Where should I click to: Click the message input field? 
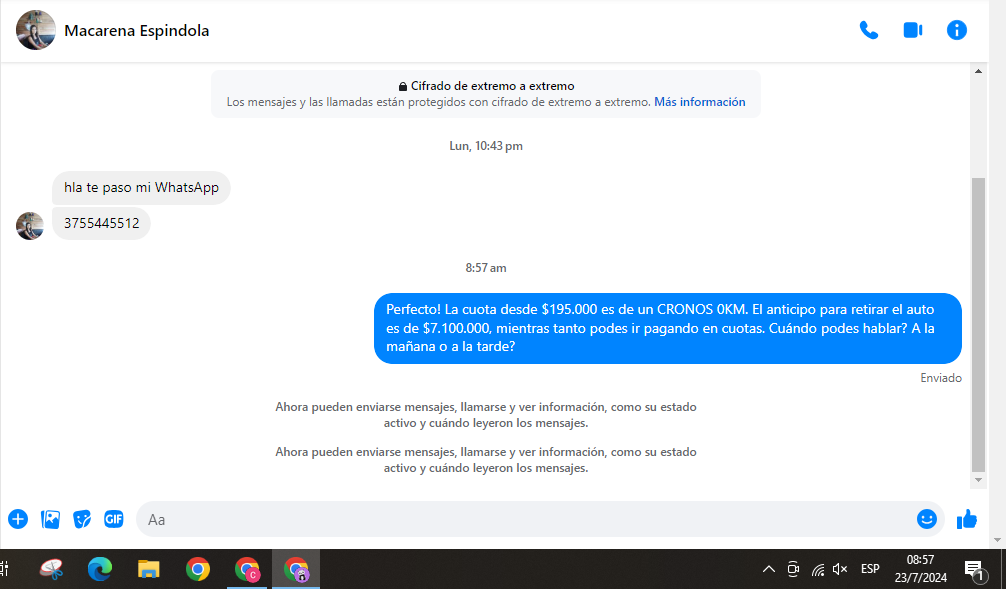520,519
